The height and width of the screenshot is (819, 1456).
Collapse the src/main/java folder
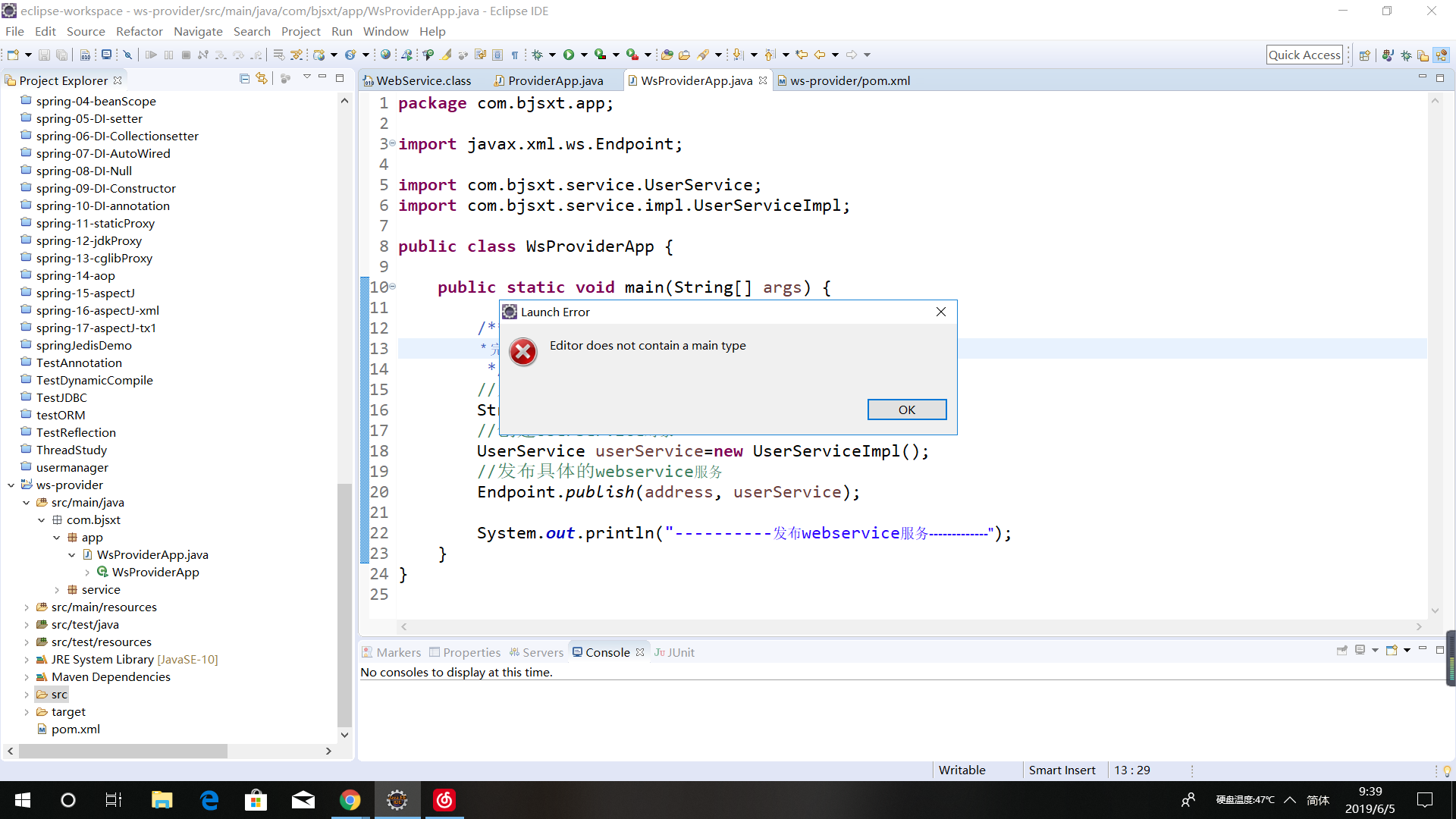(x=26, y=503)
